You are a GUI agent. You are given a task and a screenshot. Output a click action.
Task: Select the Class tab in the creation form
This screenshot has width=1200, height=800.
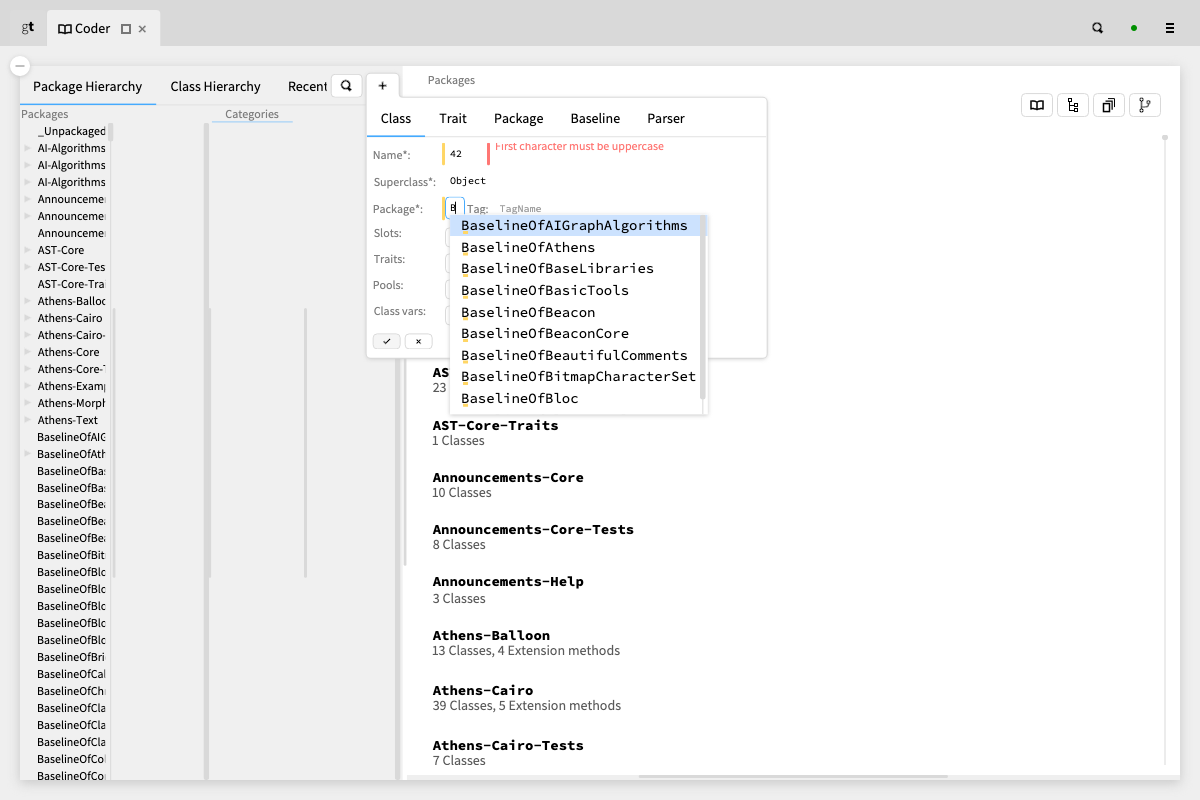396,118
